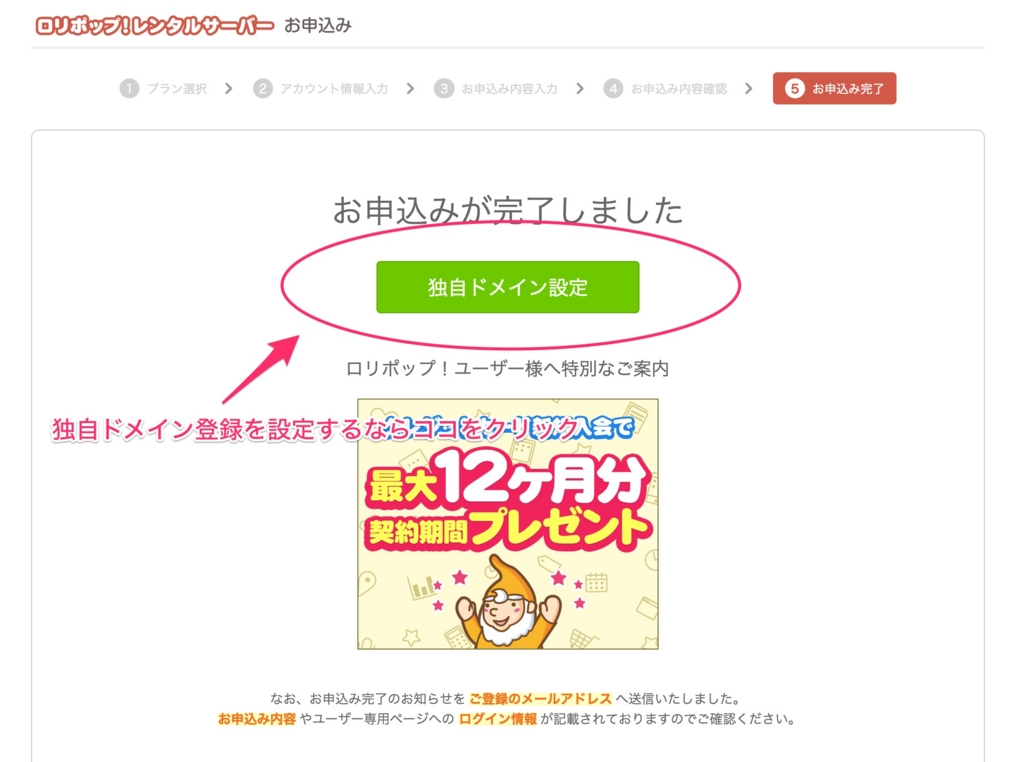
Task: Click the chevron after プラン選択
Action: (229, 88)
